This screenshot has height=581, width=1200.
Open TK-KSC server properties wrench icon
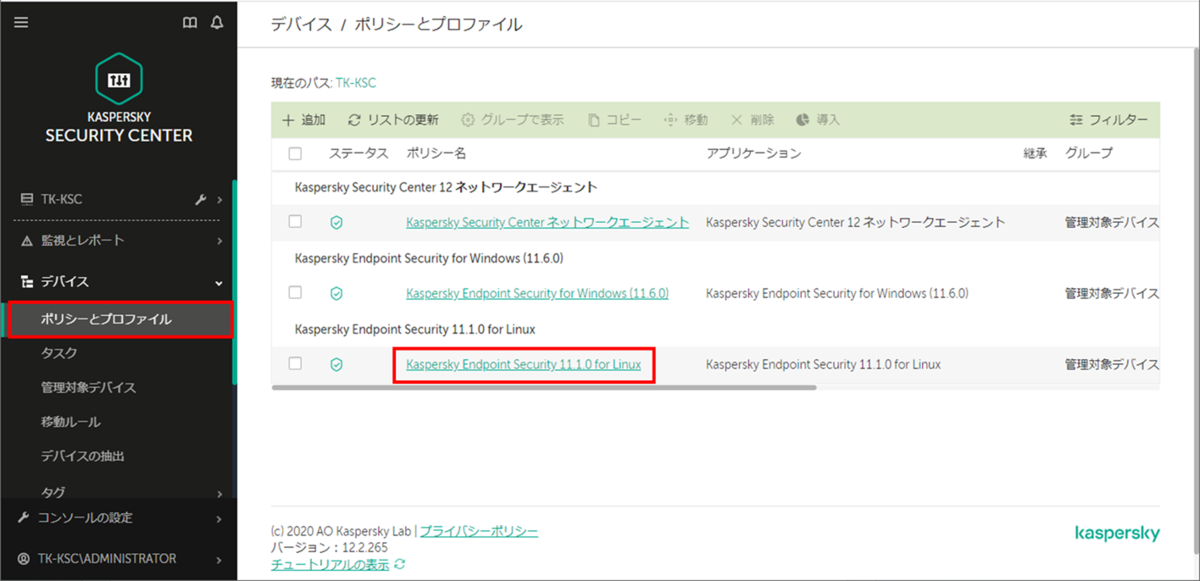(x=200, y=199)
